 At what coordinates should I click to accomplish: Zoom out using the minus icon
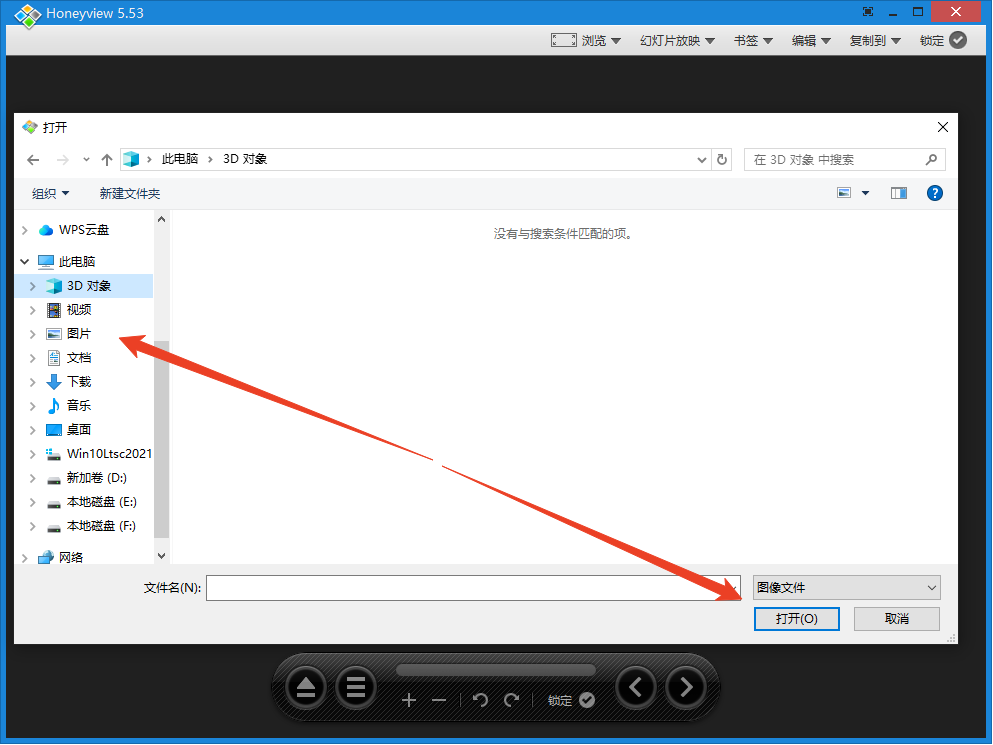click(439, 700)
